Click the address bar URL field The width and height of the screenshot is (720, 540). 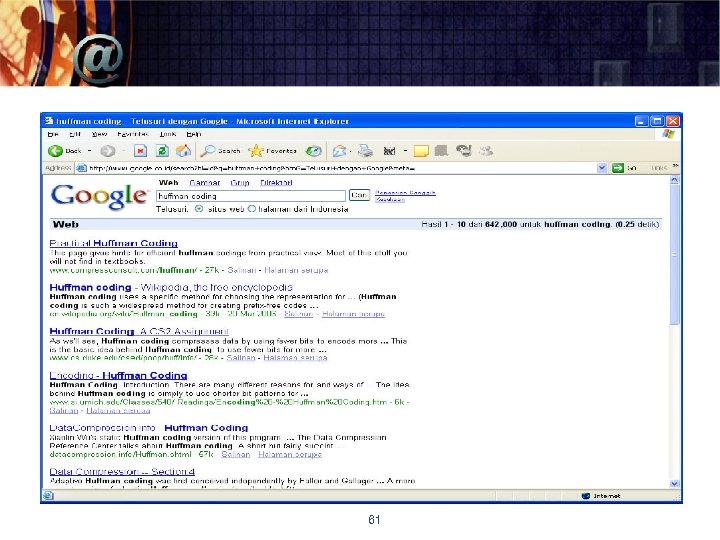pyautogui.click(x=342, y=168)
